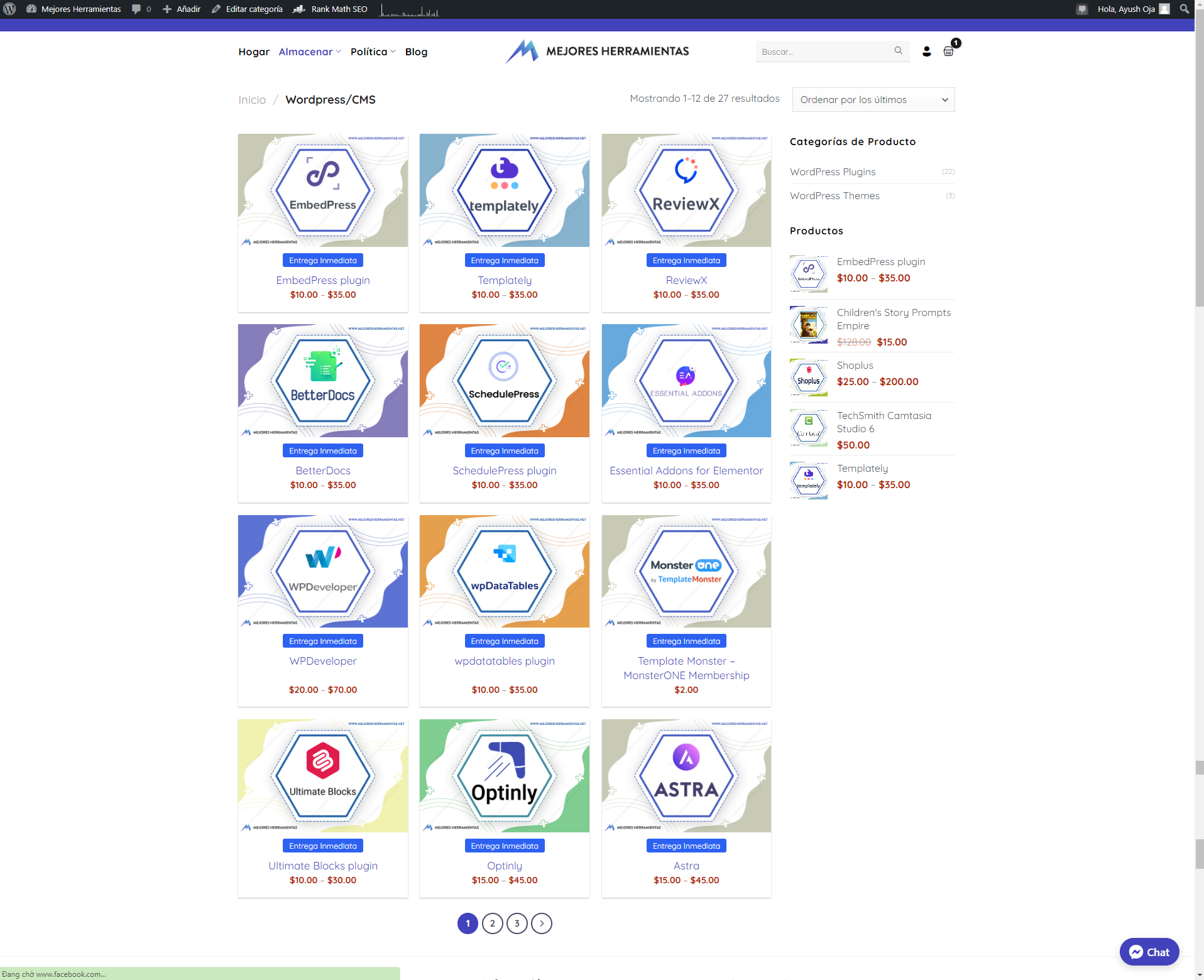Open the EmbedPress product image
The height and width of the screenshot is (980, 1204).
coord(323,190)
